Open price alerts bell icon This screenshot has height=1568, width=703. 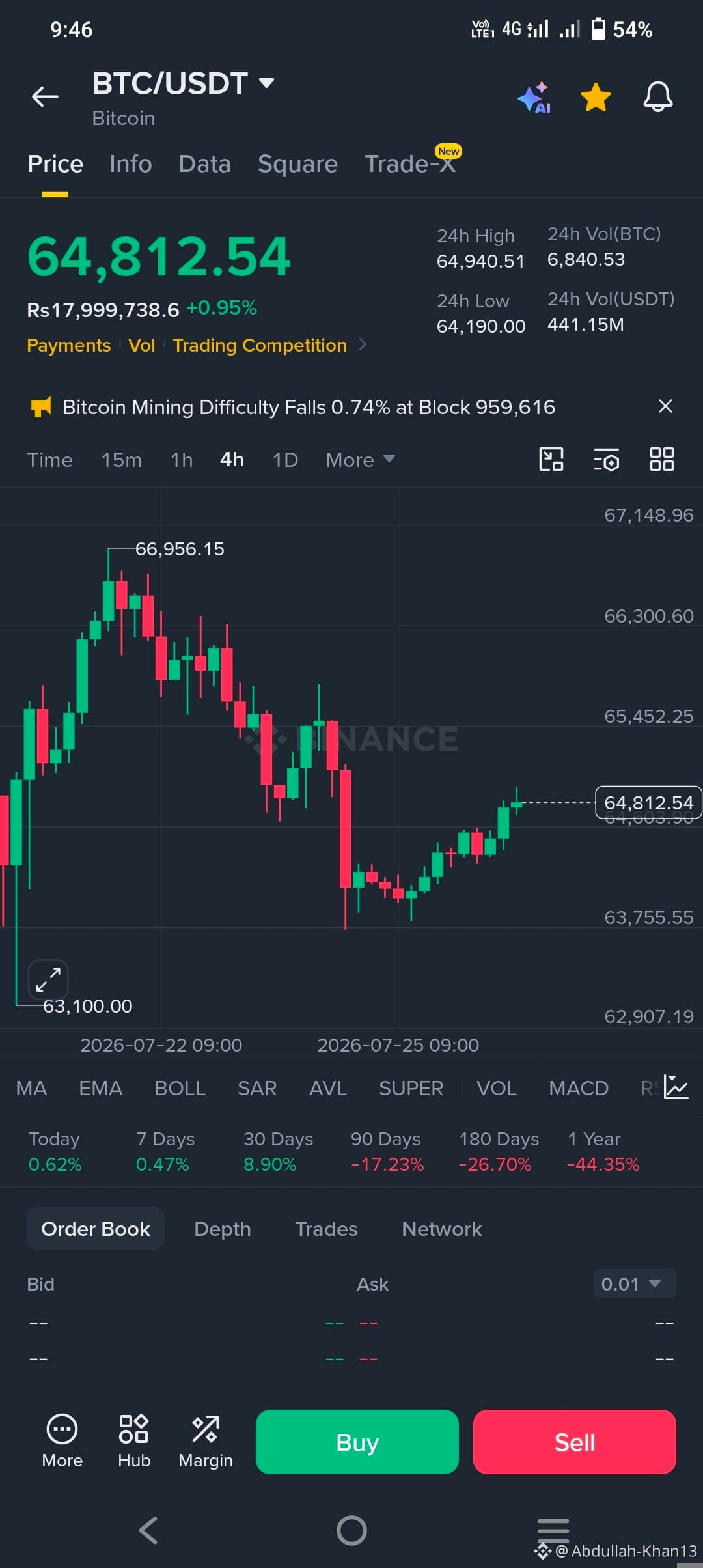(658, 97)
